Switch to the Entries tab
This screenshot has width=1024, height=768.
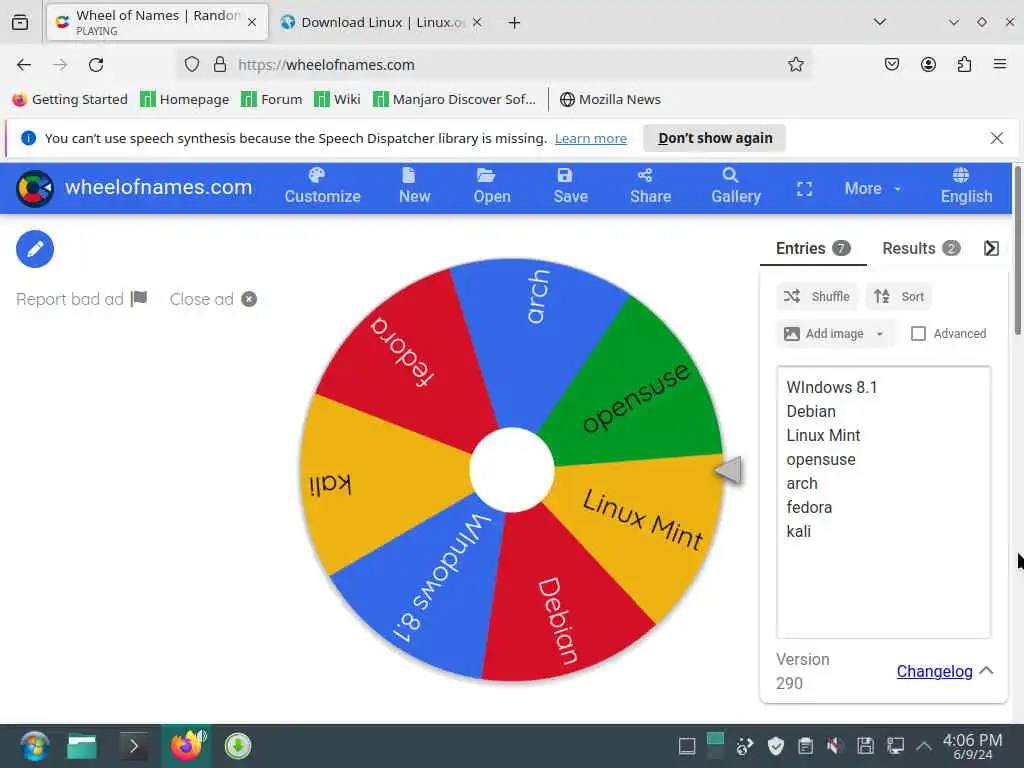812,249
